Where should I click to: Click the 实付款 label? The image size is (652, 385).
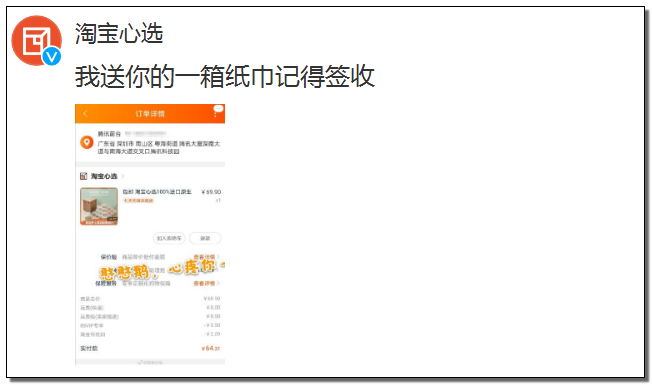[89, 348]
